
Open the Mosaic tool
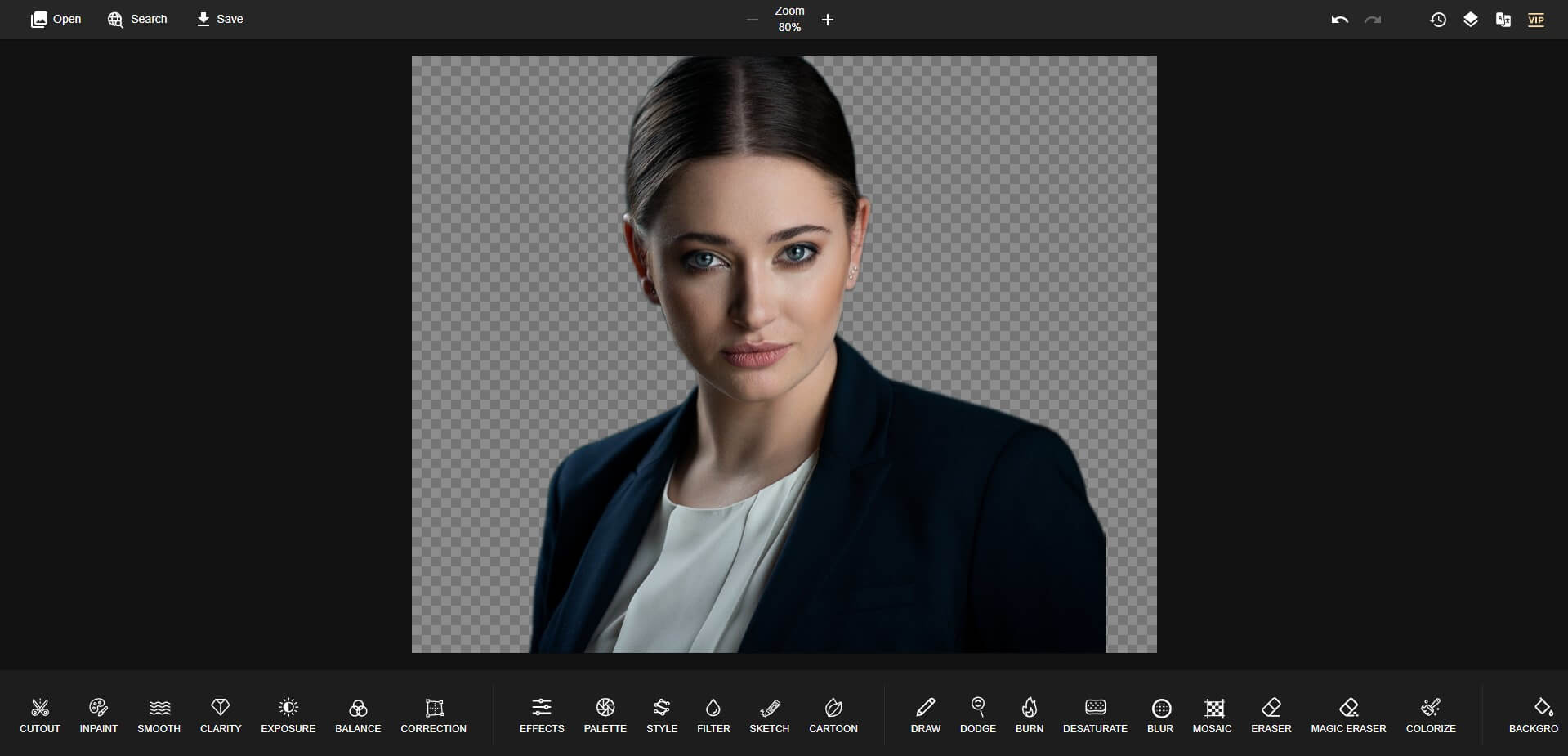tap(1213, 715)
